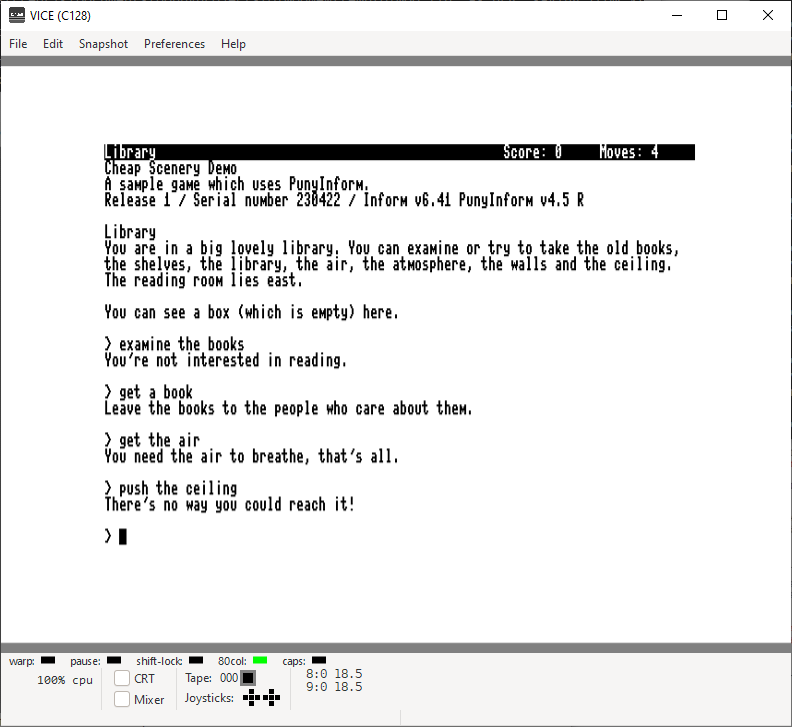Click 'You need the air to breathe' line
The width and height of the screenshot is (792, 727).
tap(252, 456)
